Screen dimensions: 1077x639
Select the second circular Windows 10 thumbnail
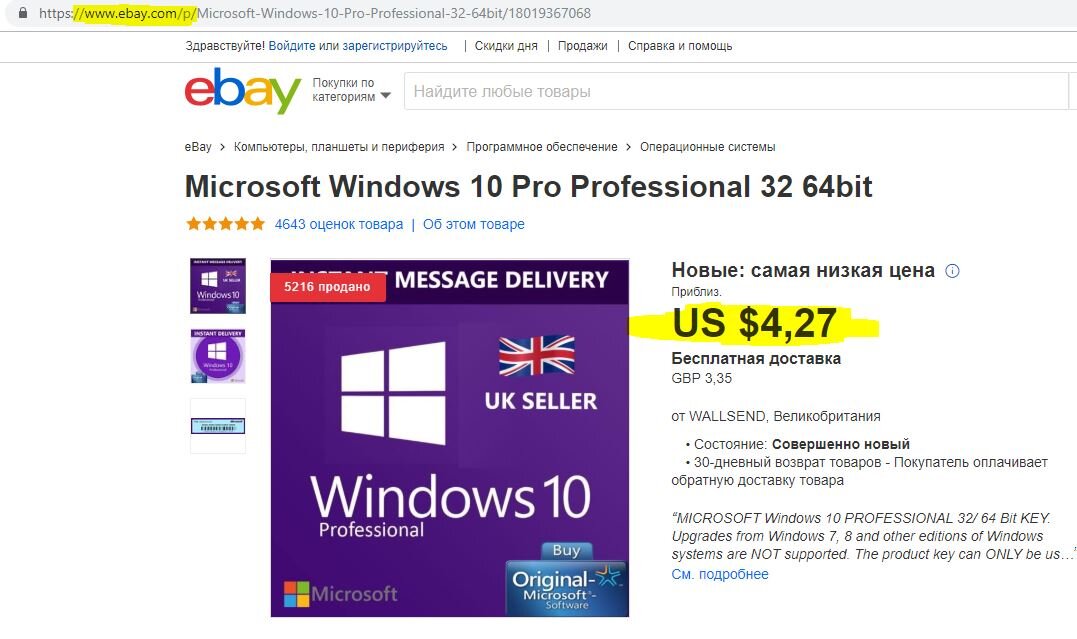(x=218, y=356)
